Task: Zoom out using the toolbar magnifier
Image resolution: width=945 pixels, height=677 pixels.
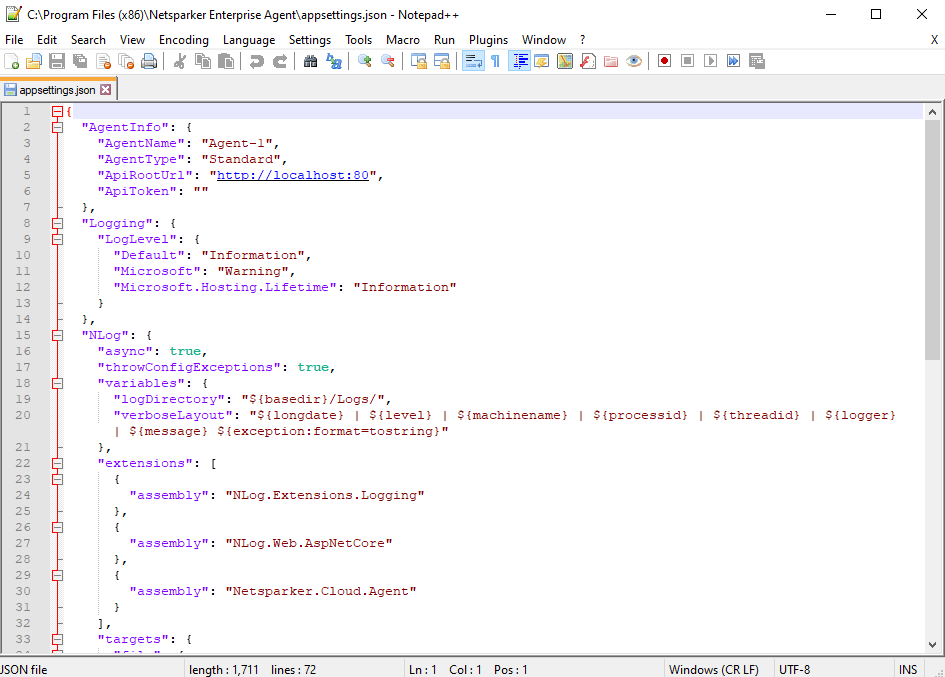Action: click(388, 61)
